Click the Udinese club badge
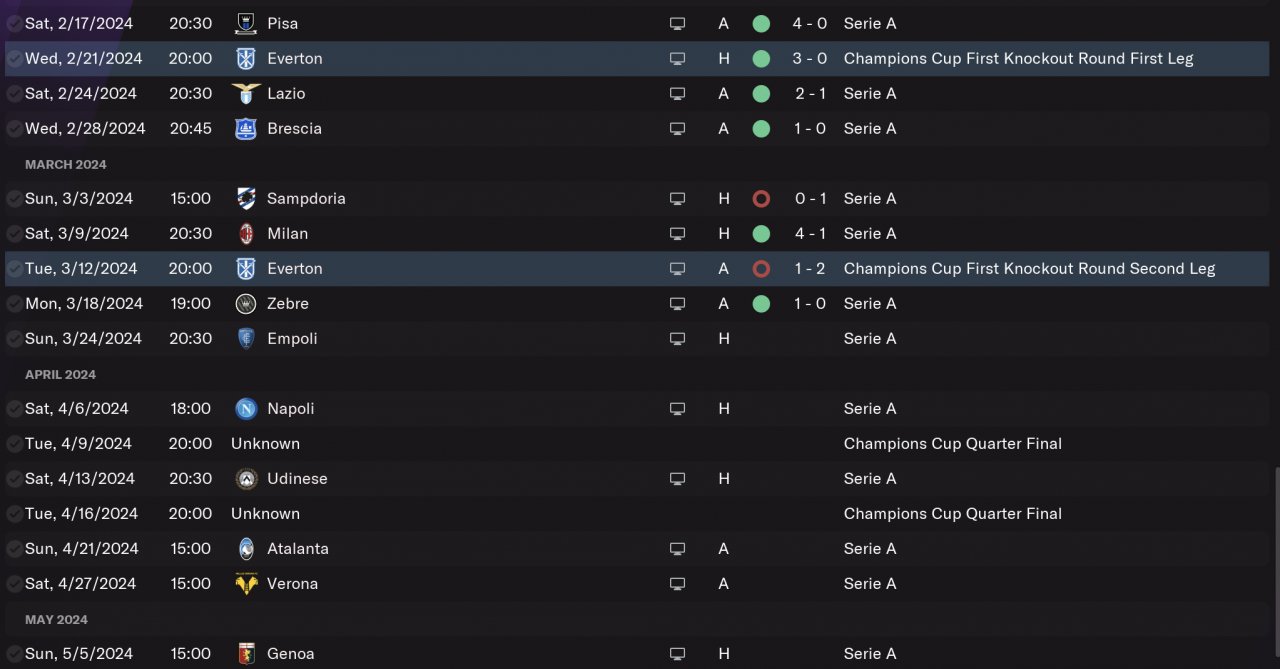This screenshot has width=1280, height=669. (x=245, y=478)
